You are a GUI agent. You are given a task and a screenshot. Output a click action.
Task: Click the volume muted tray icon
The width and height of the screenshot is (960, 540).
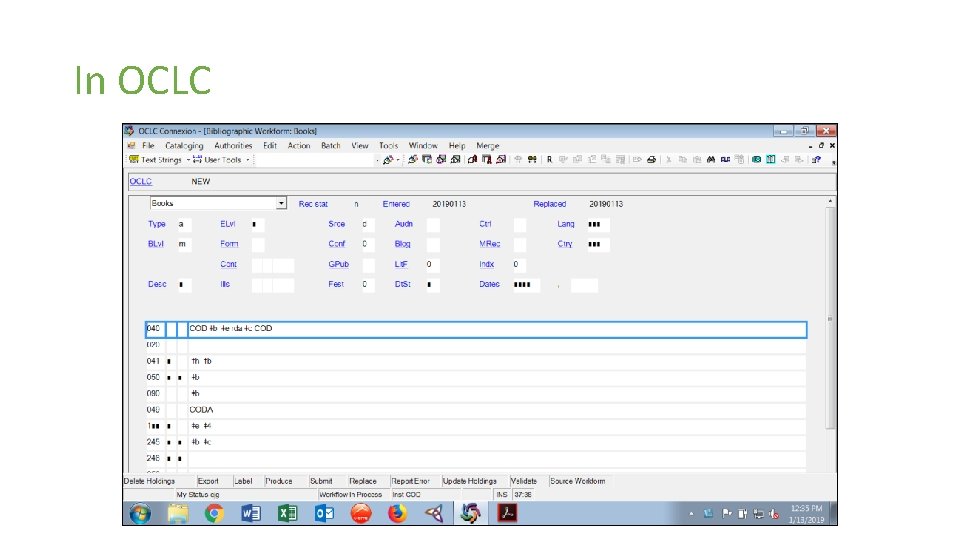coord(774,514)
